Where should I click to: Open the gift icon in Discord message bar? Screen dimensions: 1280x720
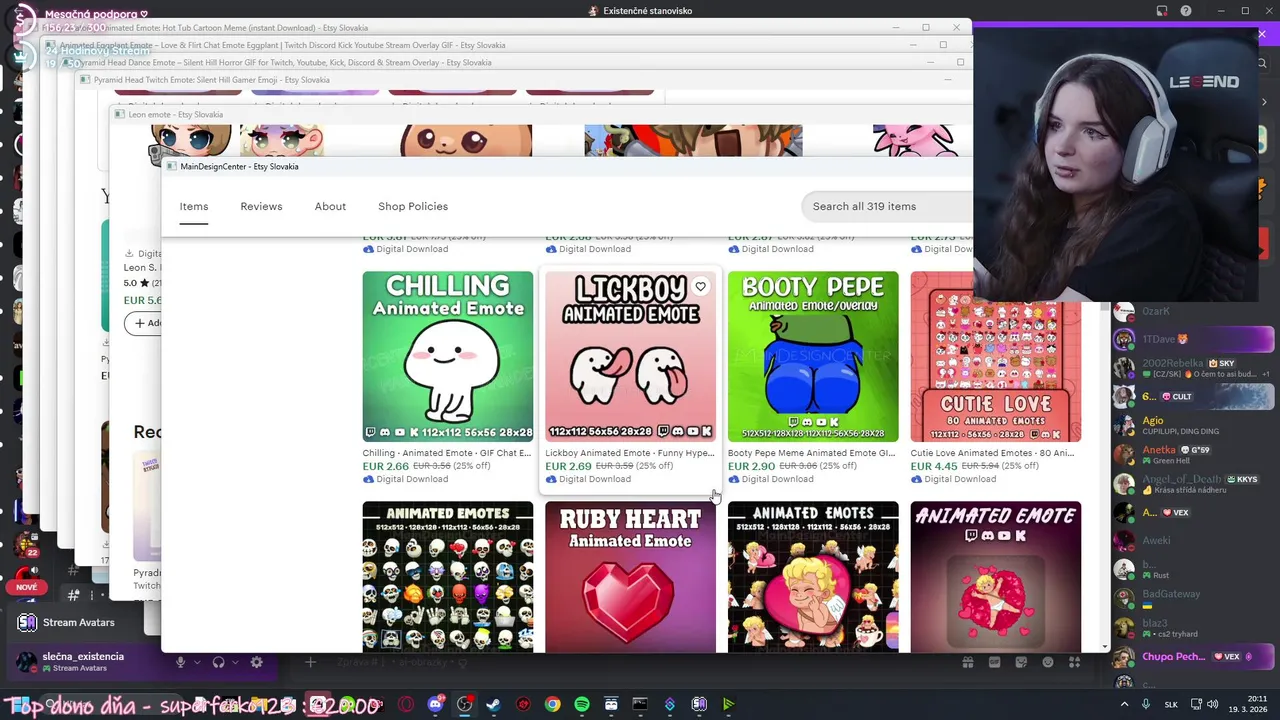pos(968,662)
